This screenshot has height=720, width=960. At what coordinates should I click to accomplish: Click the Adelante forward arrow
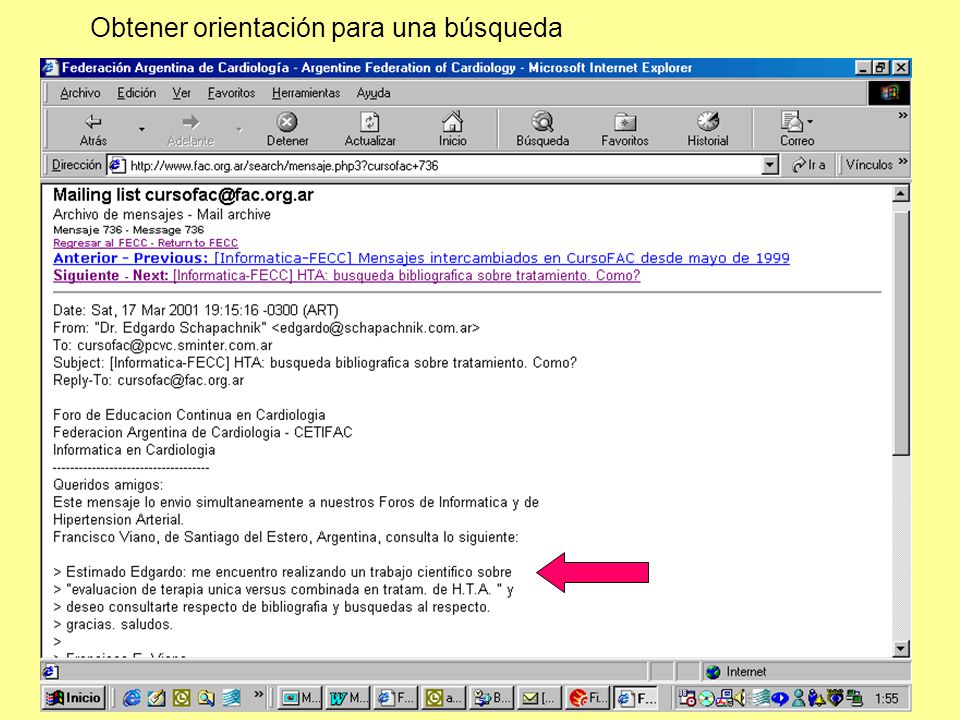tap(190, 130)
